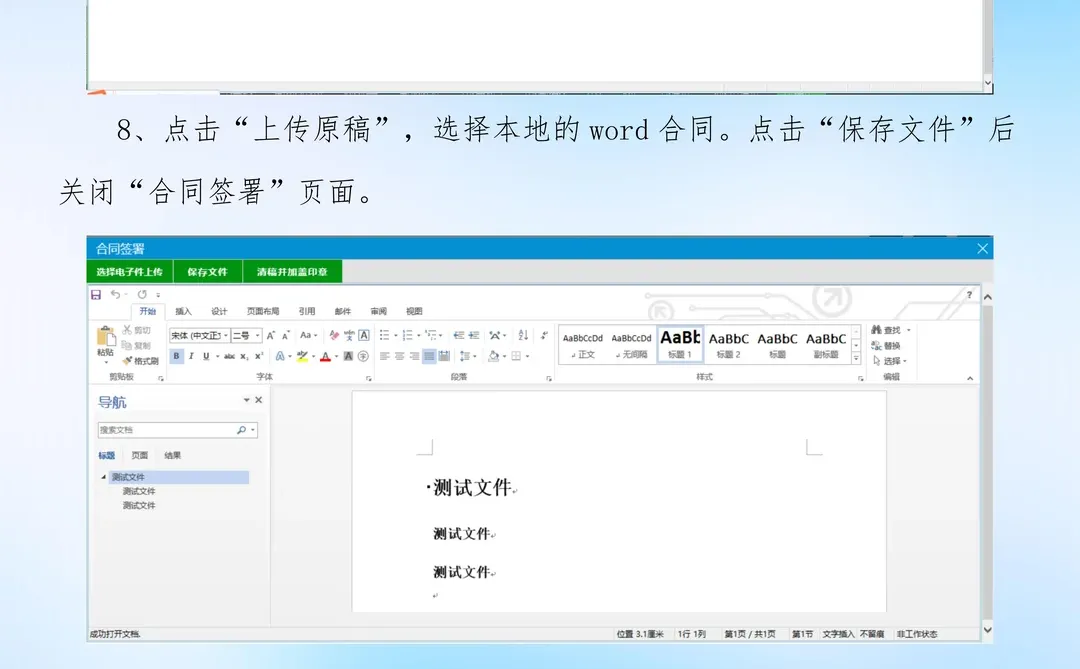Viewport: 1080px width, 669px height.
Task: Toggle the strikethrough formatting
Action: coord(230,355)
